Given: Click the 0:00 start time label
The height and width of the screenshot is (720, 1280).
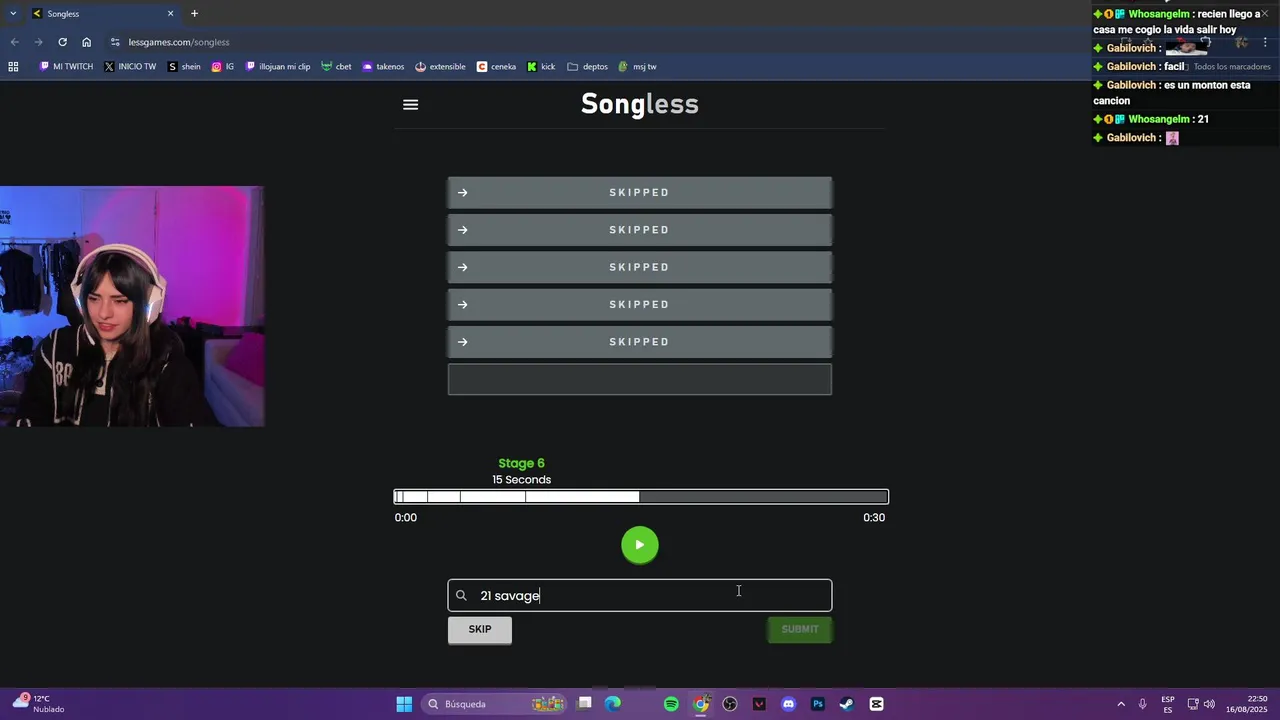Looking at the screenshot, I should [405, 517].
